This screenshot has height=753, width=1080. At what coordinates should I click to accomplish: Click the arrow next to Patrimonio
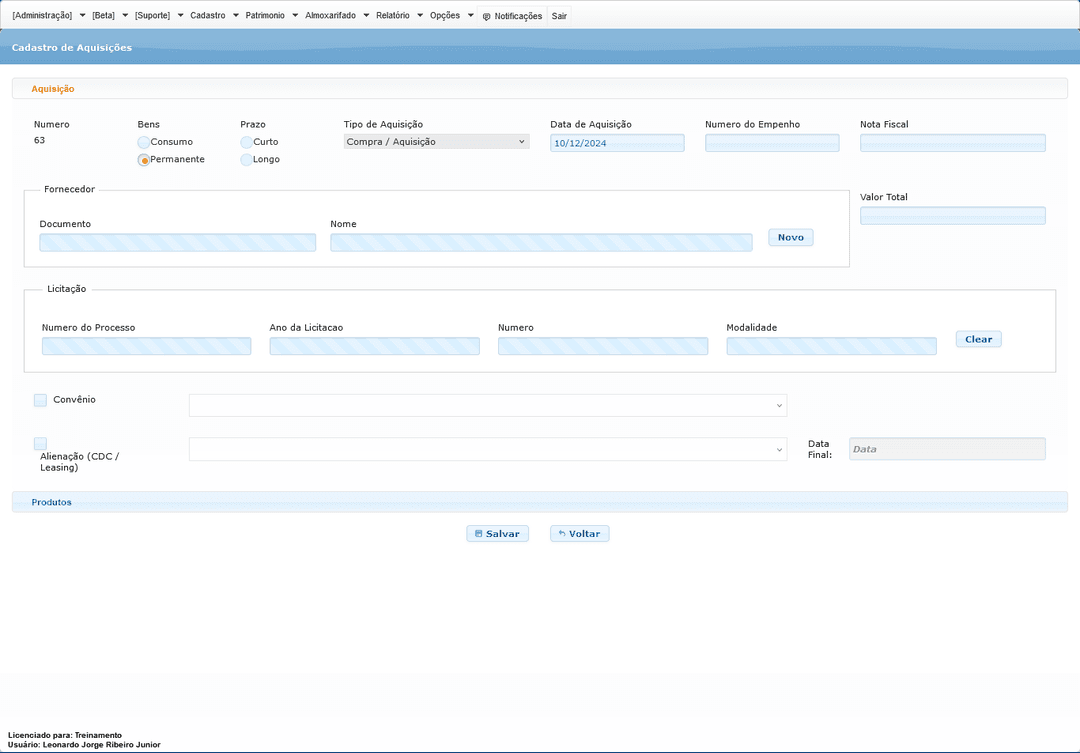coord(295,15)
